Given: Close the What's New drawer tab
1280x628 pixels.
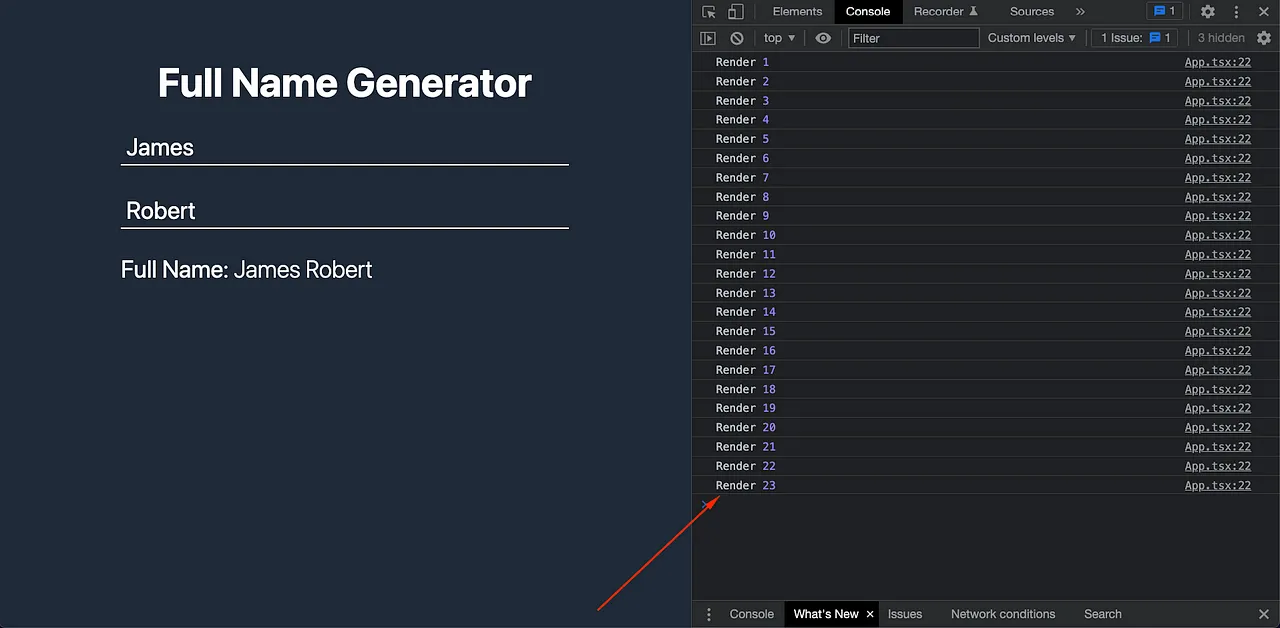Looking at the screenshot, I should pyautogui.click(x=869, y=614).
